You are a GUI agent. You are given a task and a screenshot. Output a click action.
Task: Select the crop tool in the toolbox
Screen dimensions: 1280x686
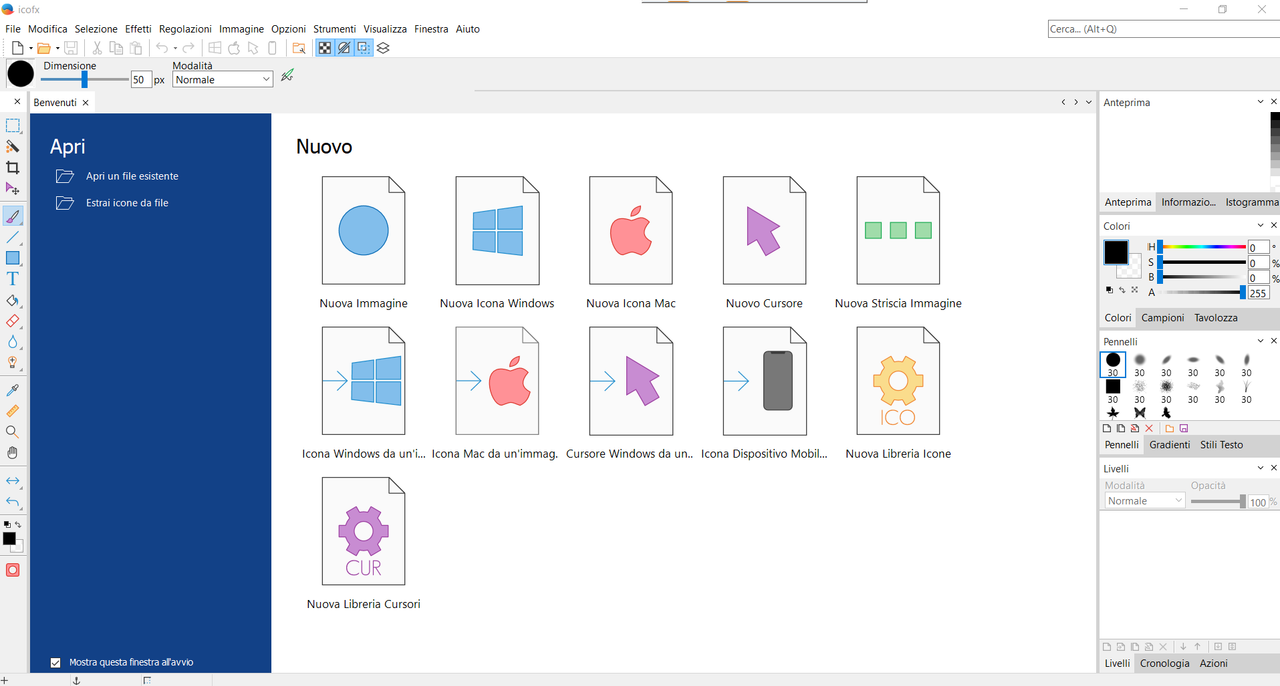tap(13, 167)
